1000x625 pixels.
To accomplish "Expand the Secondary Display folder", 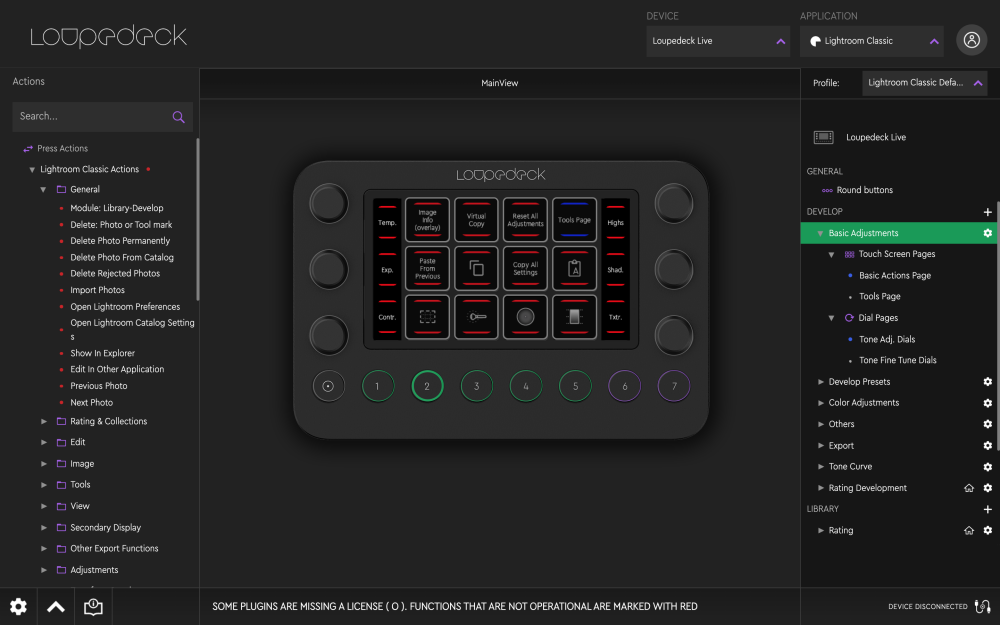I will 43,527.
